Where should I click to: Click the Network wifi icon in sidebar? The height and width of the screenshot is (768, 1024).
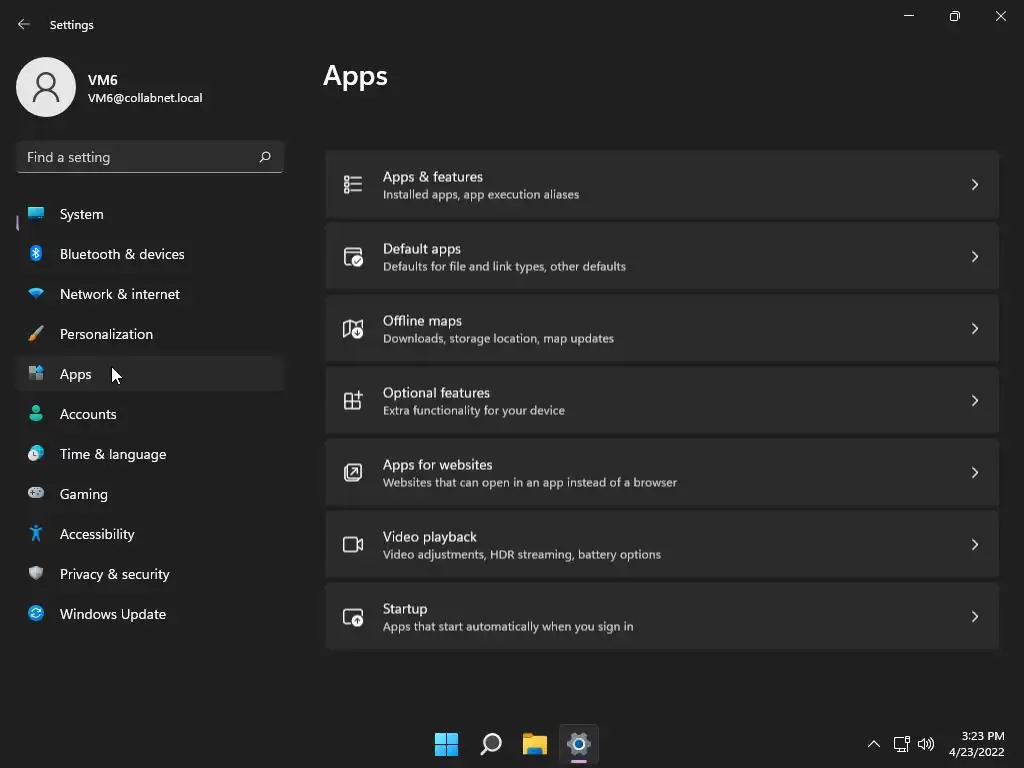(x=36, y=293)
